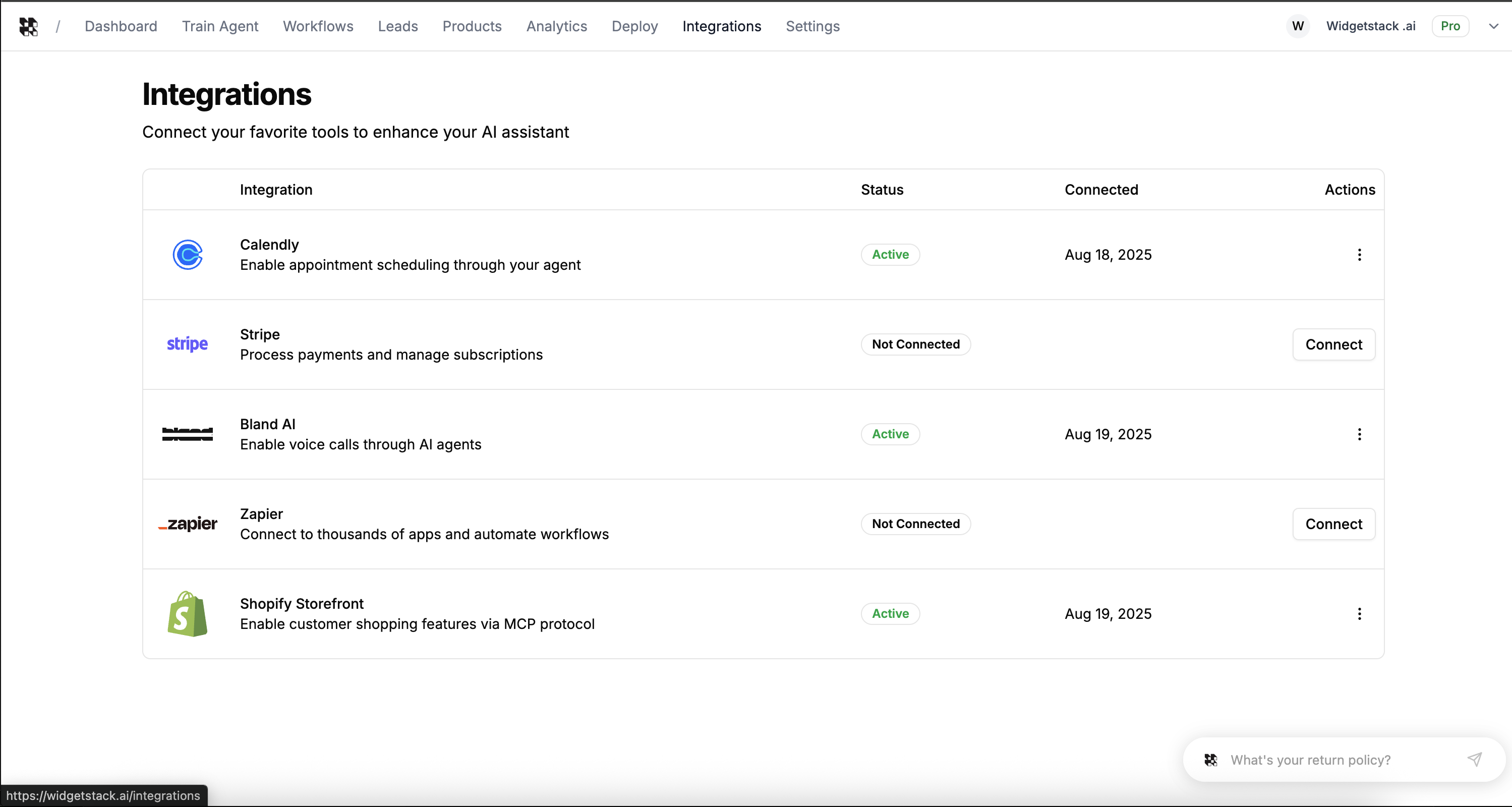Click the Pro plan badge
Image resolution: width=1512 pixels, height=807 pixels.
[1450, 26]
